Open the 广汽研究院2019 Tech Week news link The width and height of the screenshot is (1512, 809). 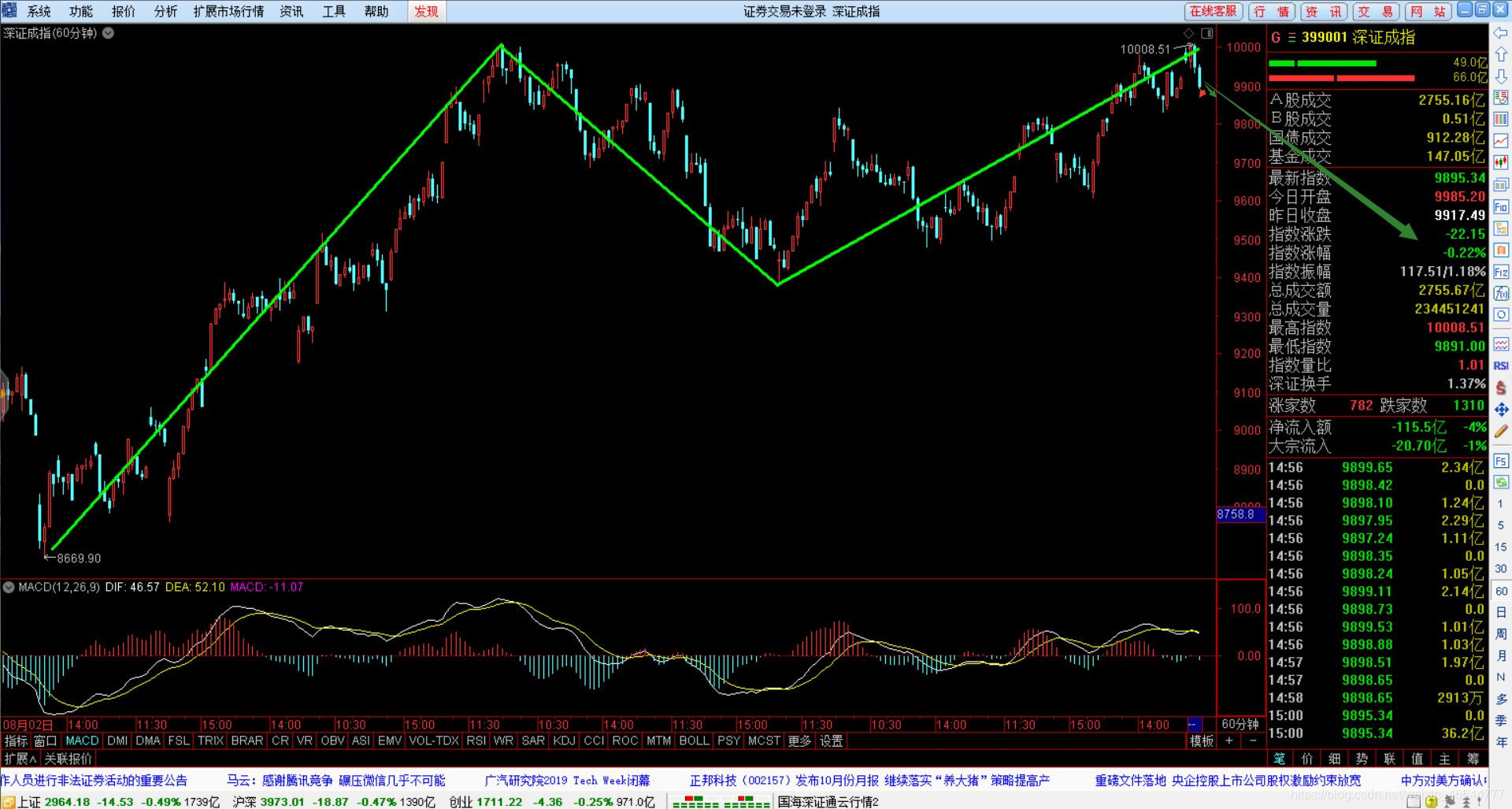pos(567,781)
